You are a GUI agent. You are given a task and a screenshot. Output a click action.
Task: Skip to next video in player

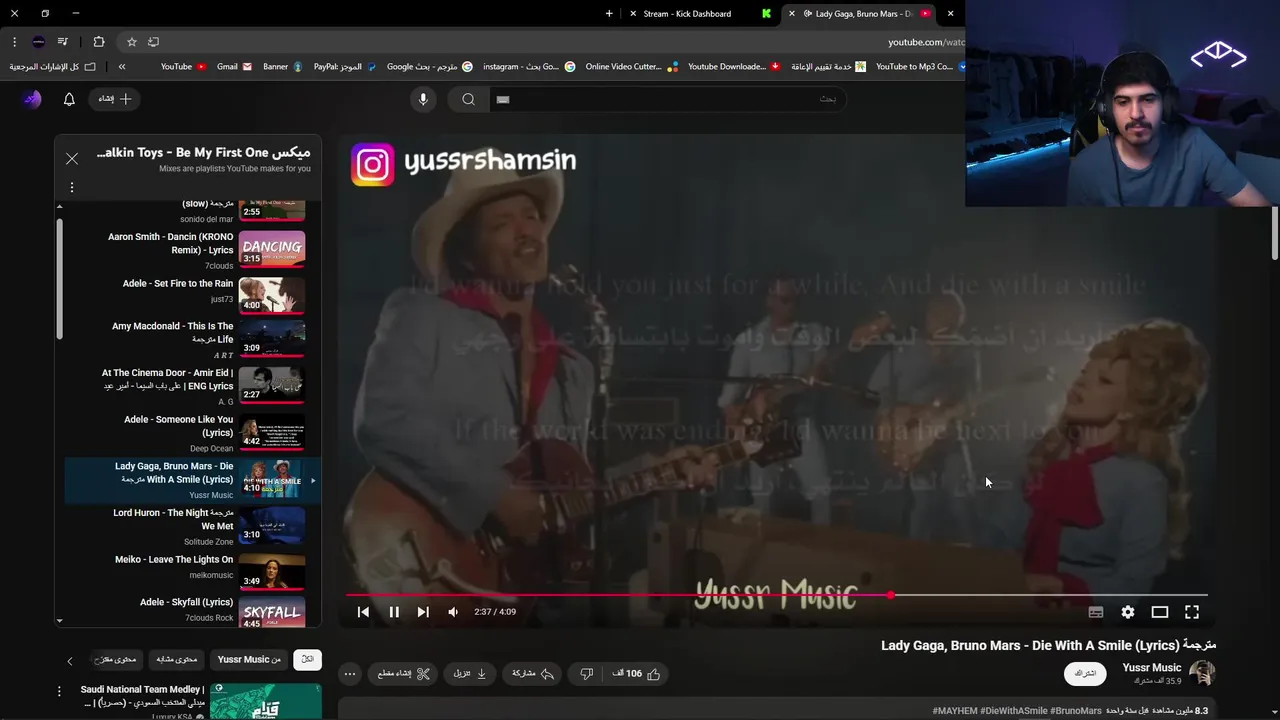423,612
